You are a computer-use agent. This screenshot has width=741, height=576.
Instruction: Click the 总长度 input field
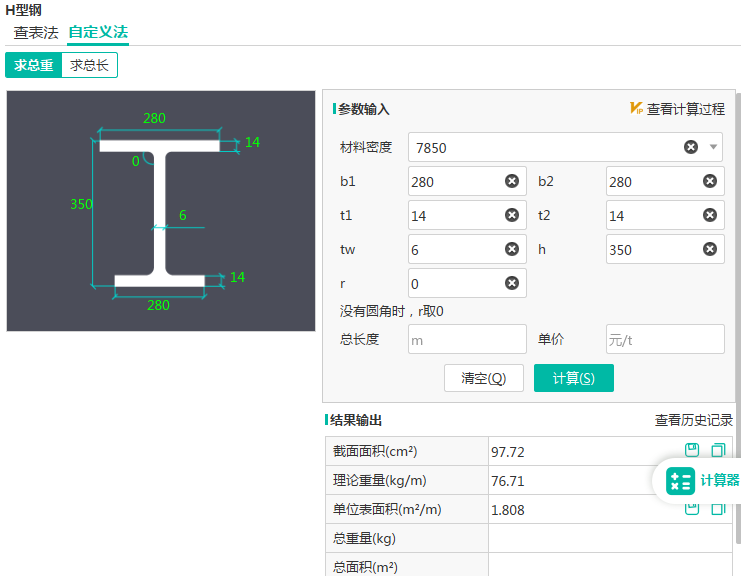click(x=467, y=339)
